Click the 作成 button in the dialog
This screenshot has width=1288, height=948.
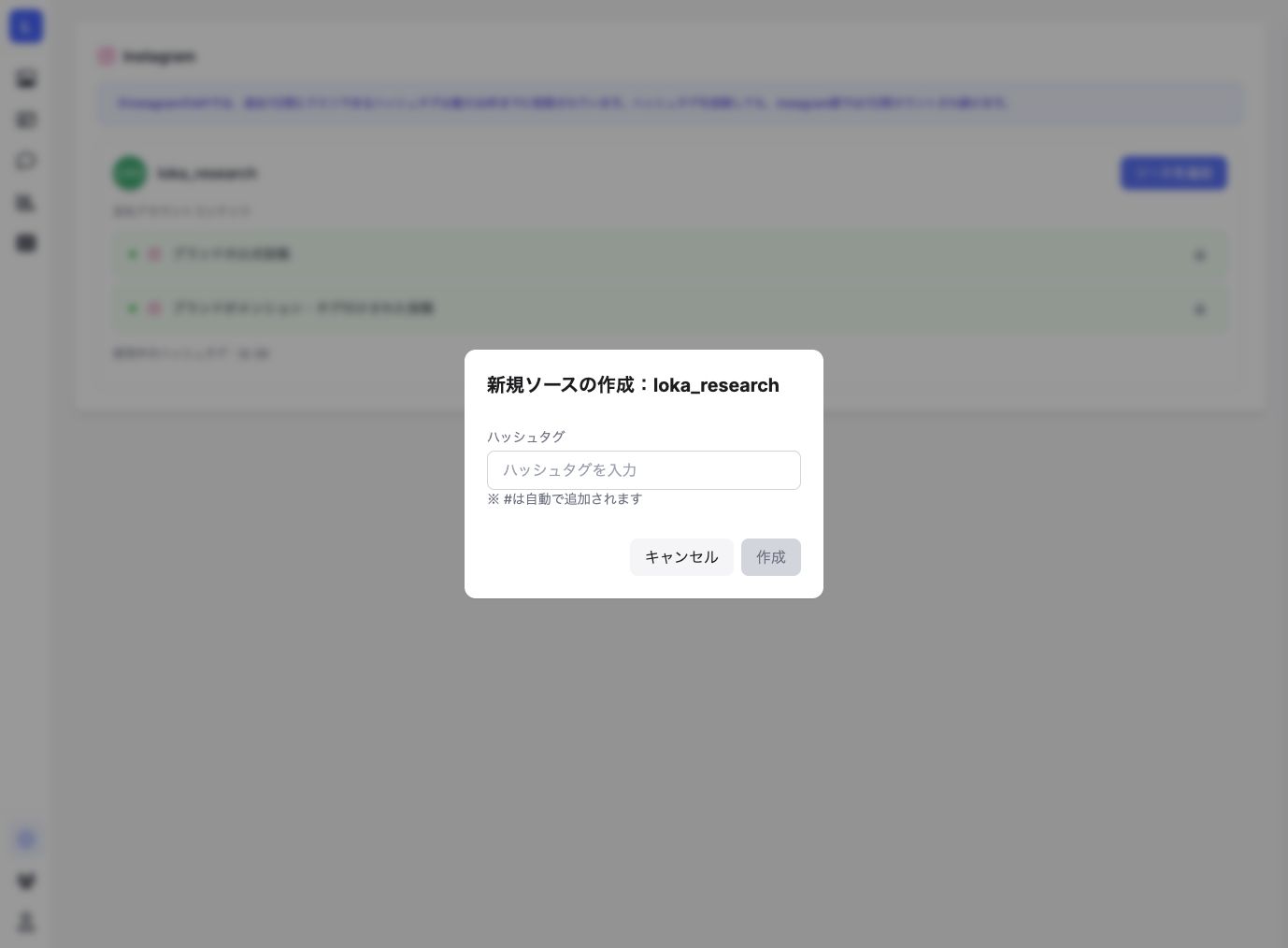tap(771, 557)
